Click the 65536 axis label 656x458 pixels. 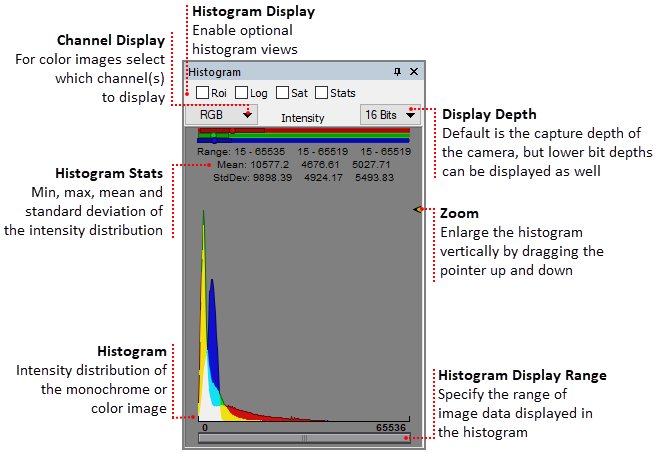391,426
